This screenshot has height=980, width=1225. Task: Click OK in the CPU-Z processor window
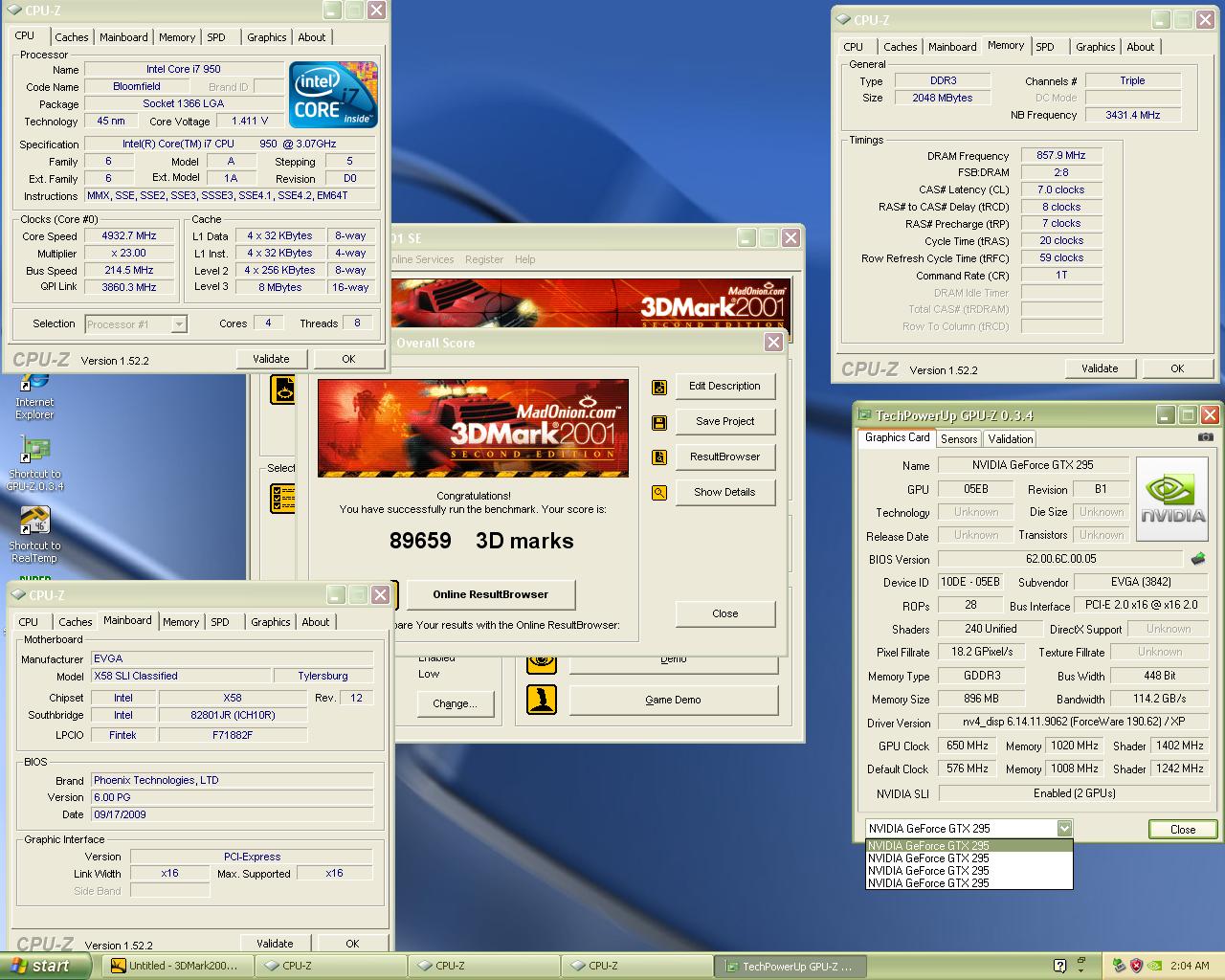348,359
